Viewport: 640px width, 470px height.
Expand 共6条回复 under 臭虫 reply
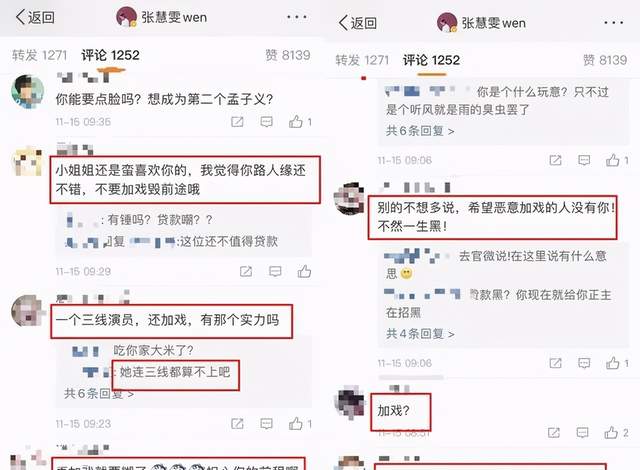pos(420,131)
